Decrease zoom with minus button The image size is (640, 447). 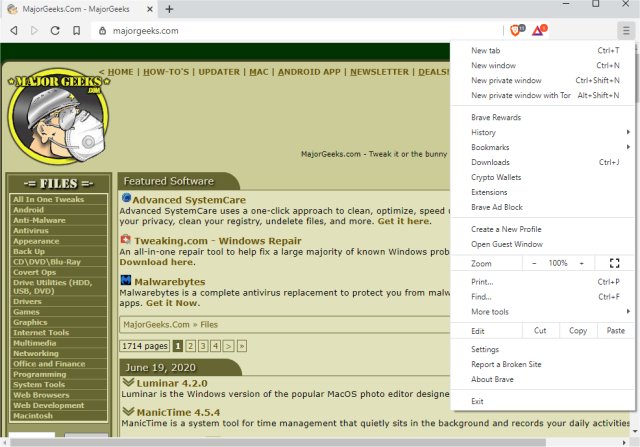(534, 263)
